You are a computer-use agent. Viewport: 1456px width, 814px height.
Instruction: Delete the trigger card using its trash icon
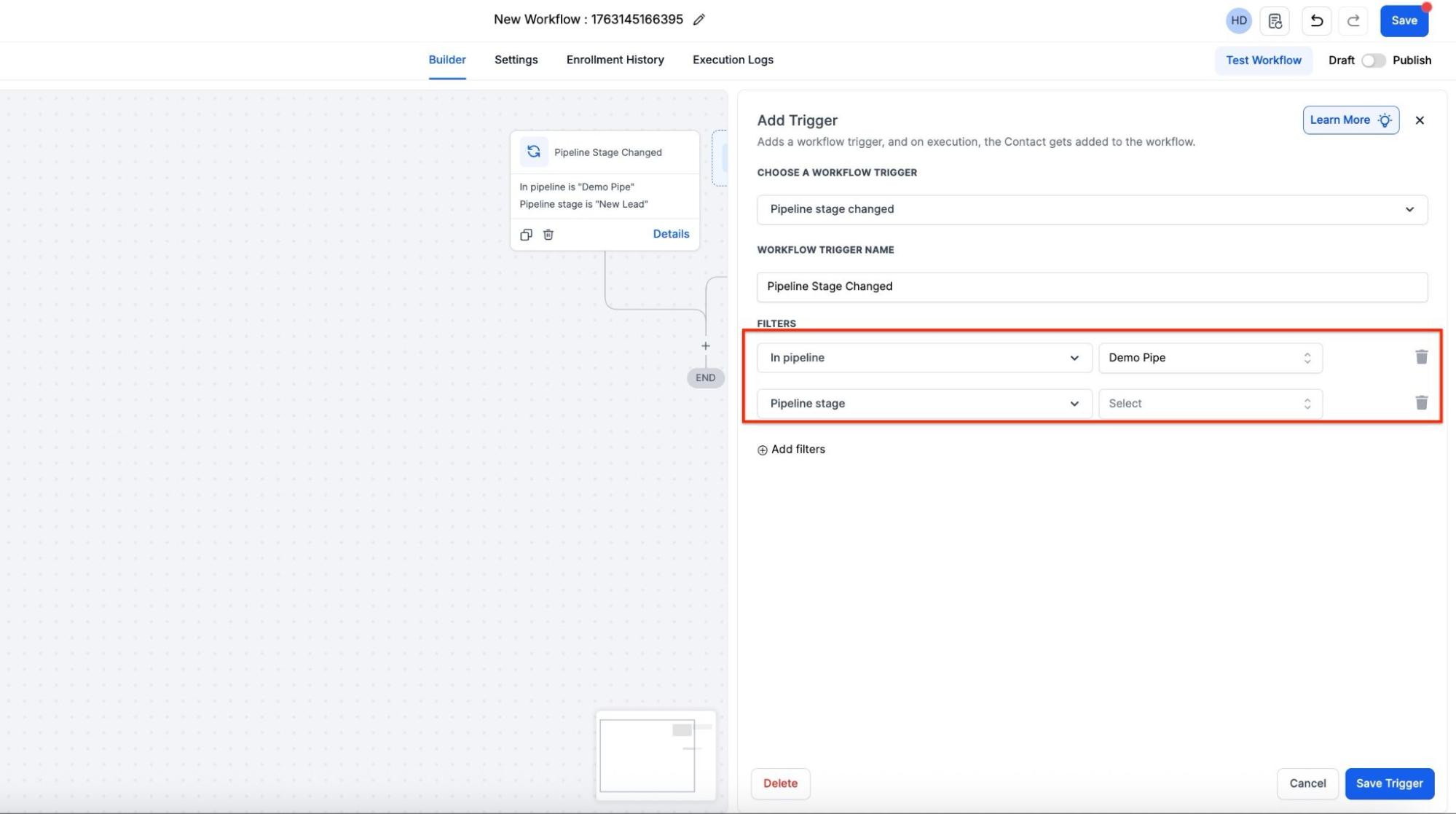548,235
